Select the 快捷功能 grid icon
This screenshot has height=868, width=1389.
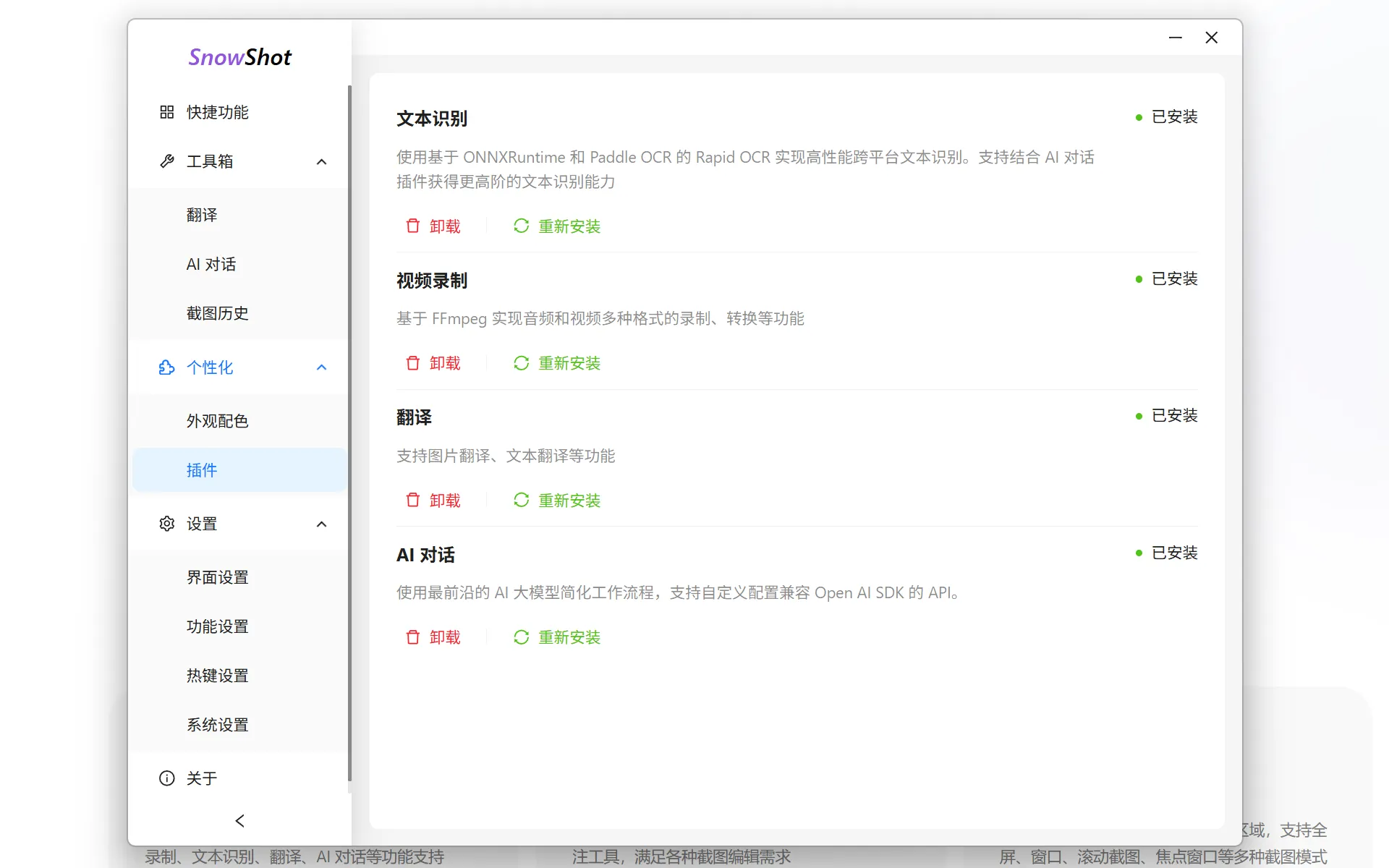tap(166, 112)
